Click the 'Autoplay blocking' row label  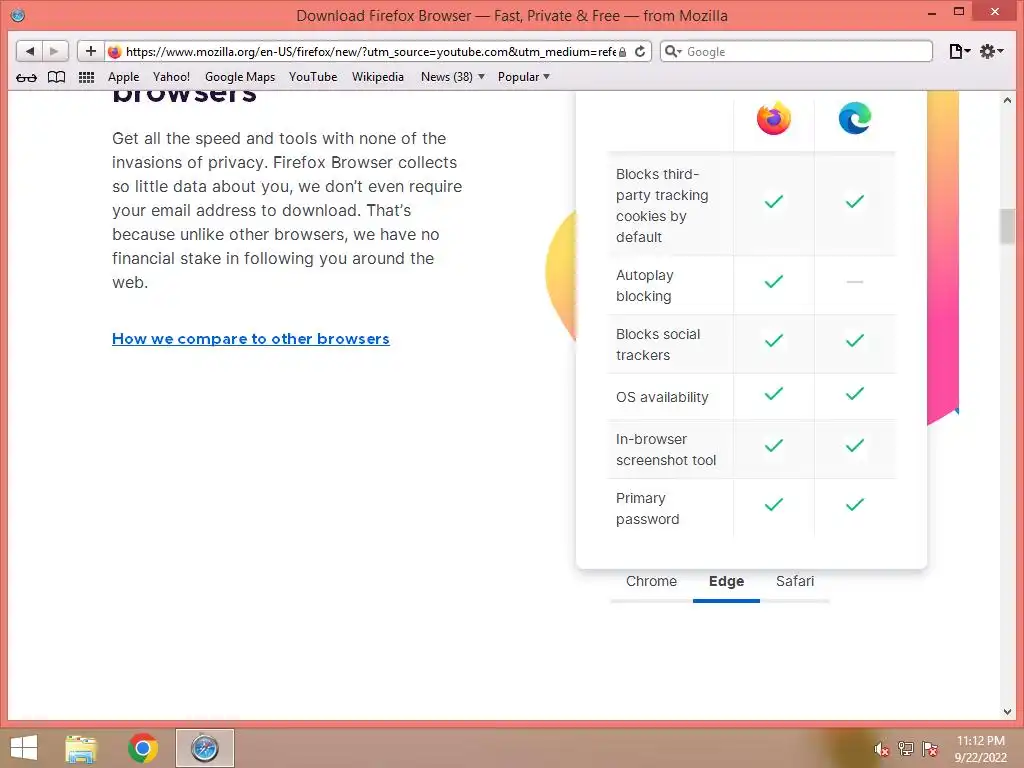point(645,285)
